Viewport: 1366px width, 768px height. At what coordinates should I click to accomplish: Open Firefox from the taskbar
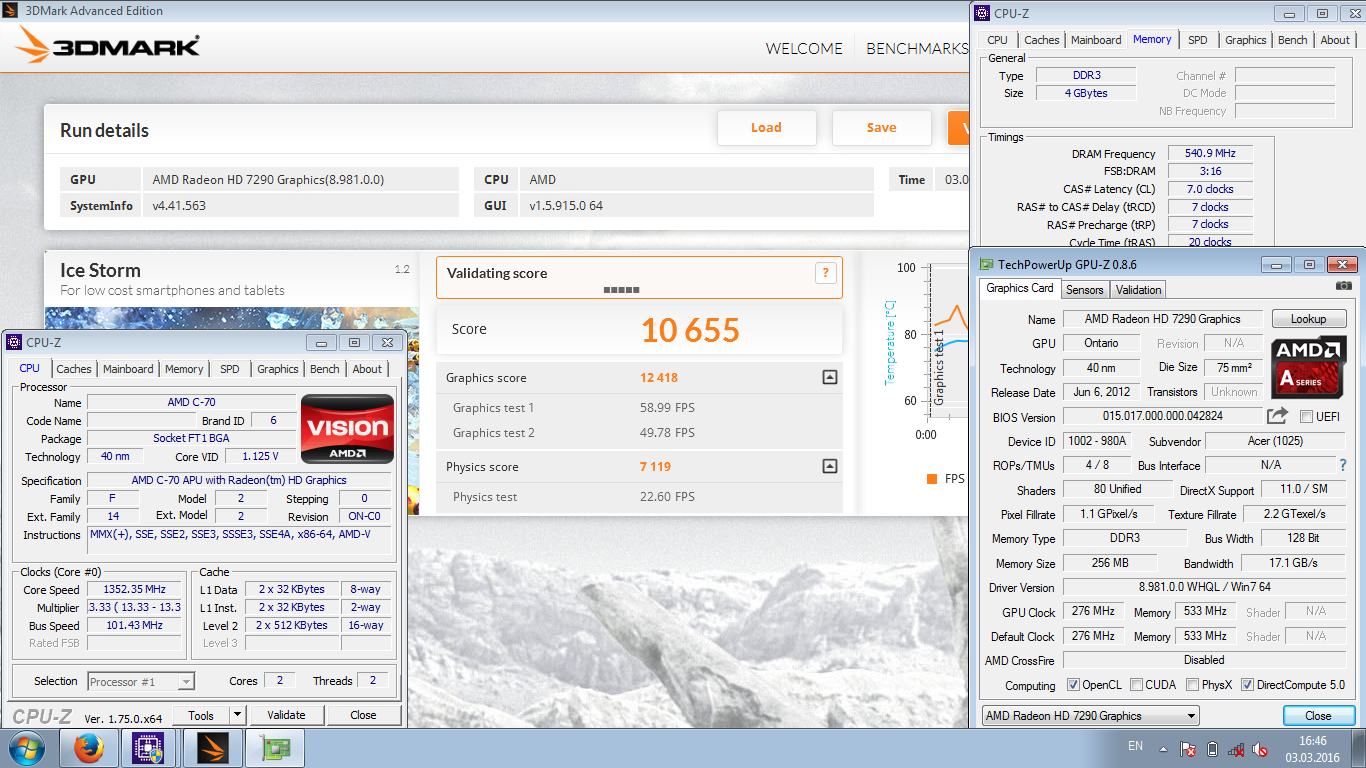(x=89, y=748)
